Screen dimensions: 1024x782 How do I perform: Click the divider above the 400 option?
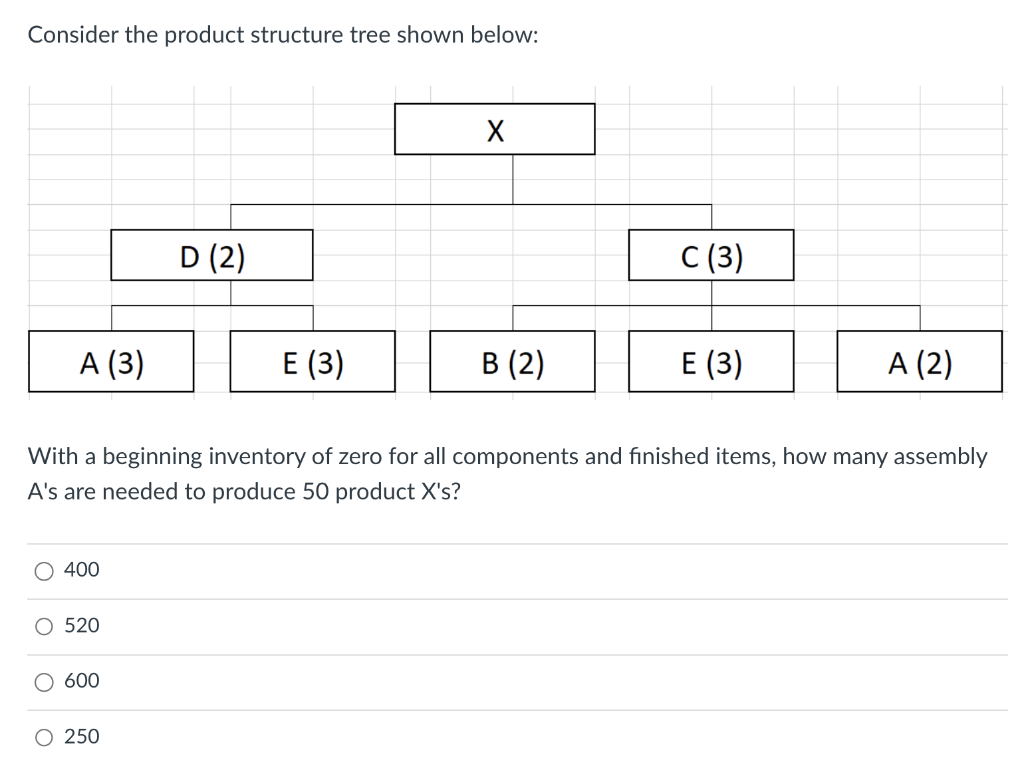[512, 541]
